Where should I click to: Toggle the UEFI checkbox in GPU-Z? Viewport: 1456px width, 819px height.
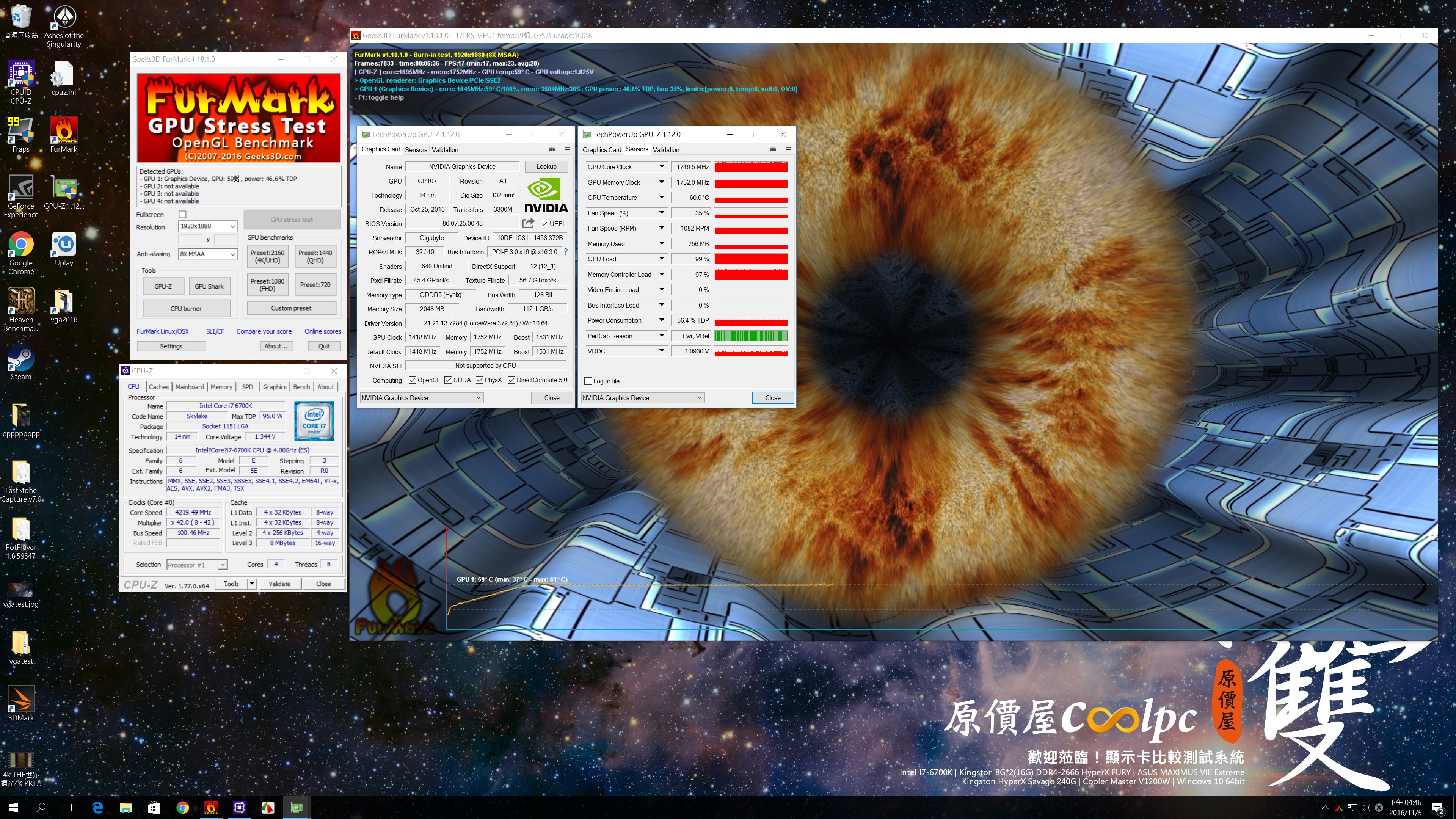pos(544,224)
